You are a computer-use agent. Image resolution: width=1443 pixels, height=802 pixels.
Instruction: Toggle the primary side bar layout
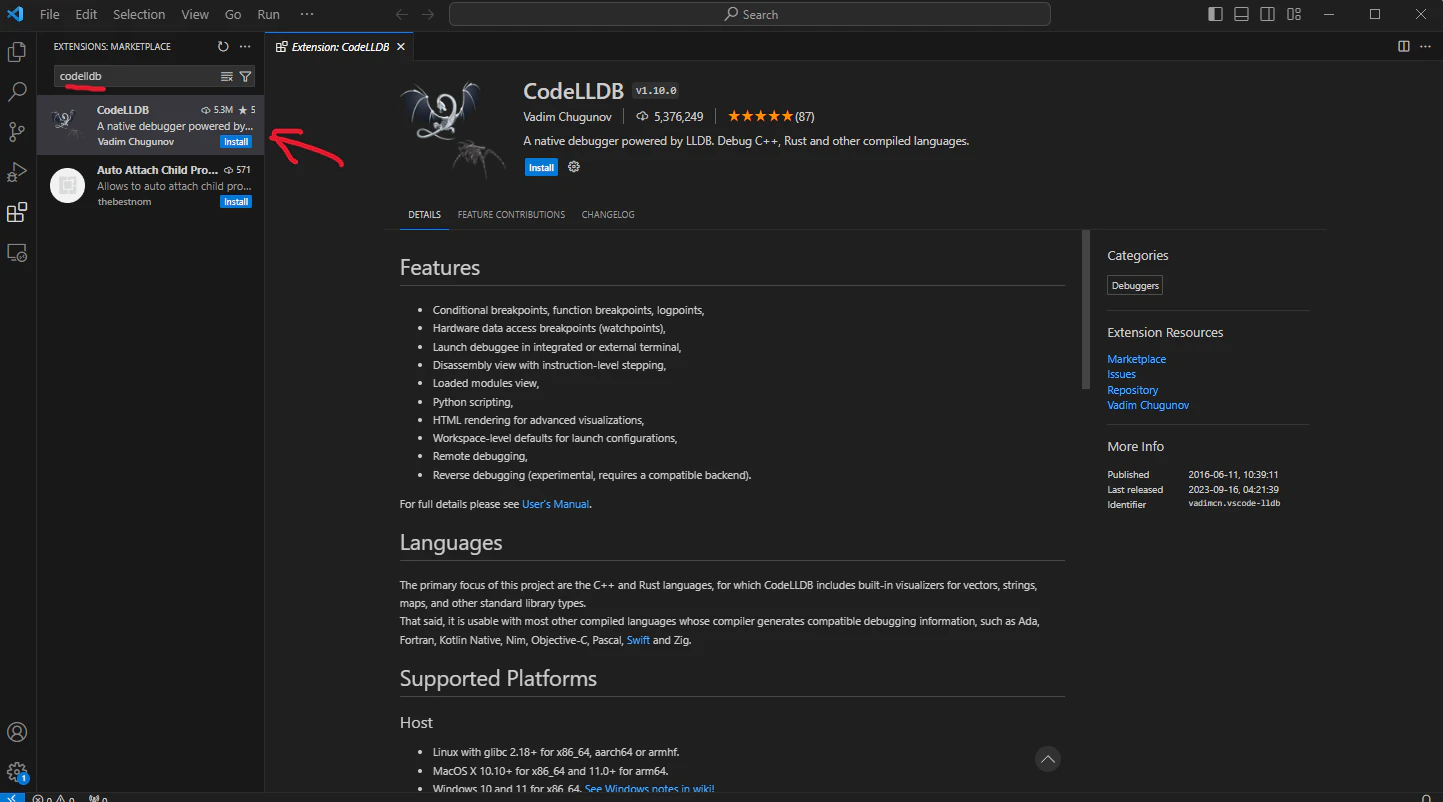[1215, 14]
